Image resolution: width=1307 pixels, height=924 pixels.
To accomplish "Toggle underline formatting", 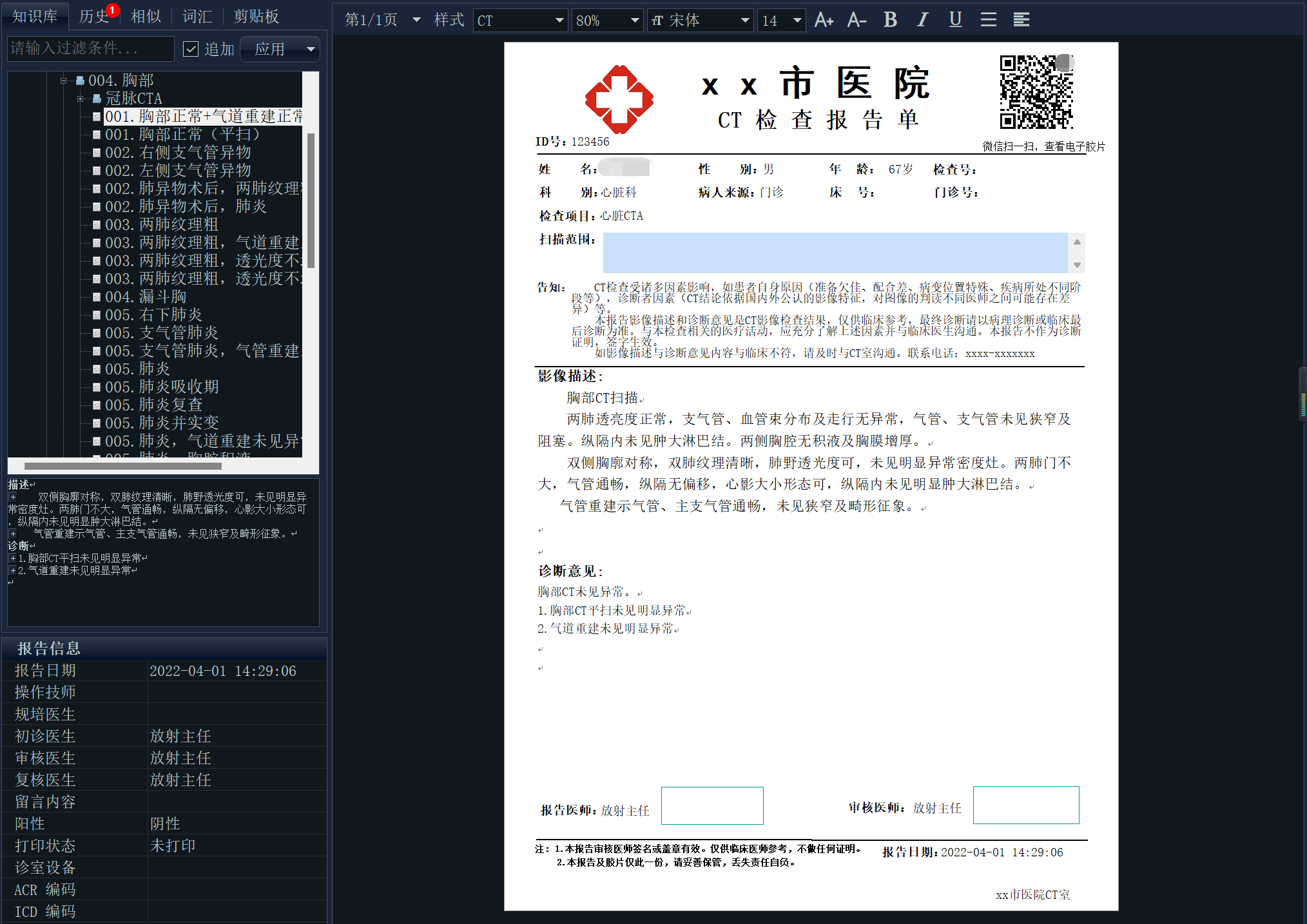I will [955, 20].
